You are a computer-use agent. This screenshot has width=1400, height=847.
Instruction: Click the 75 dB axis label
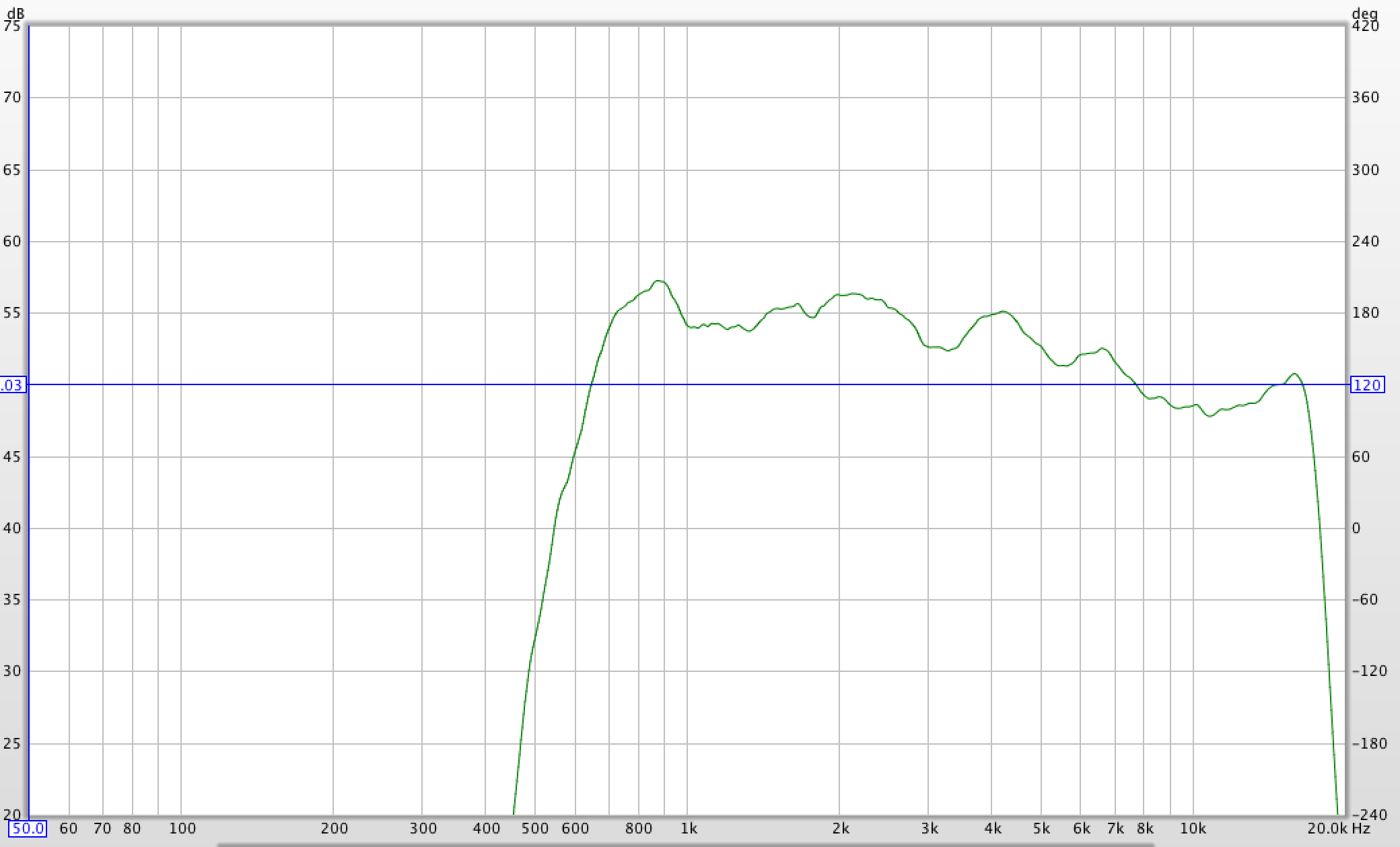point(12,26)
